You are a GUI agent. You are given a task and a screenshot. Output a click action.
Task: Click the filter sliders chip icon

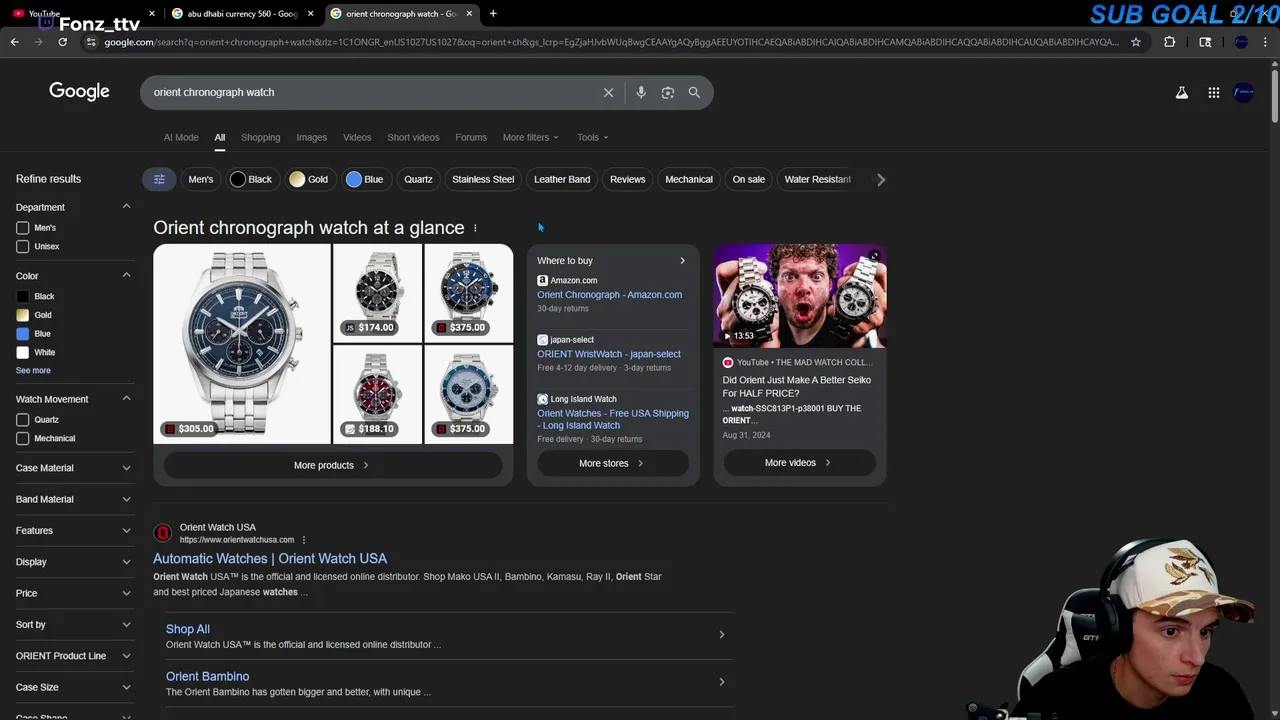click(159, 179)
